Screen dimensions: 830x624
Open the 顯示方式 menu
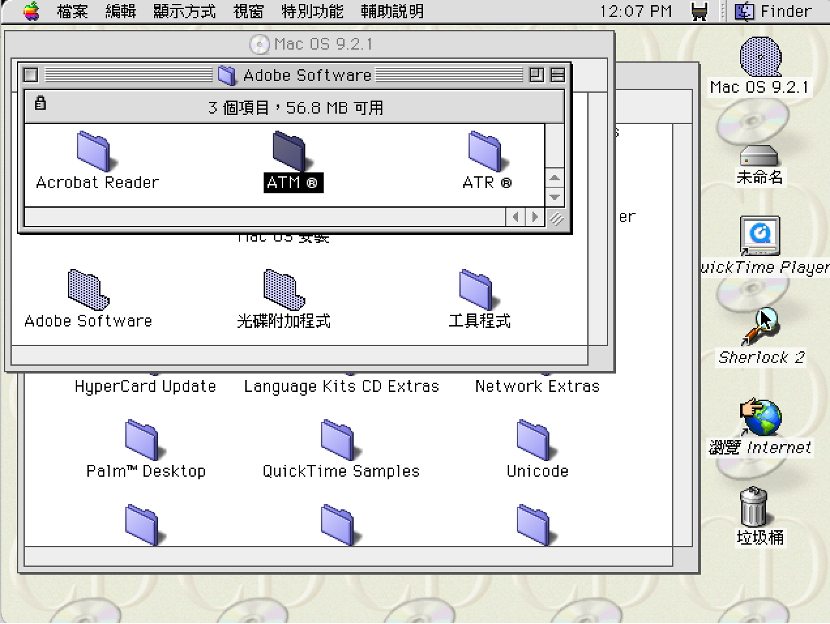pos(184,11)
